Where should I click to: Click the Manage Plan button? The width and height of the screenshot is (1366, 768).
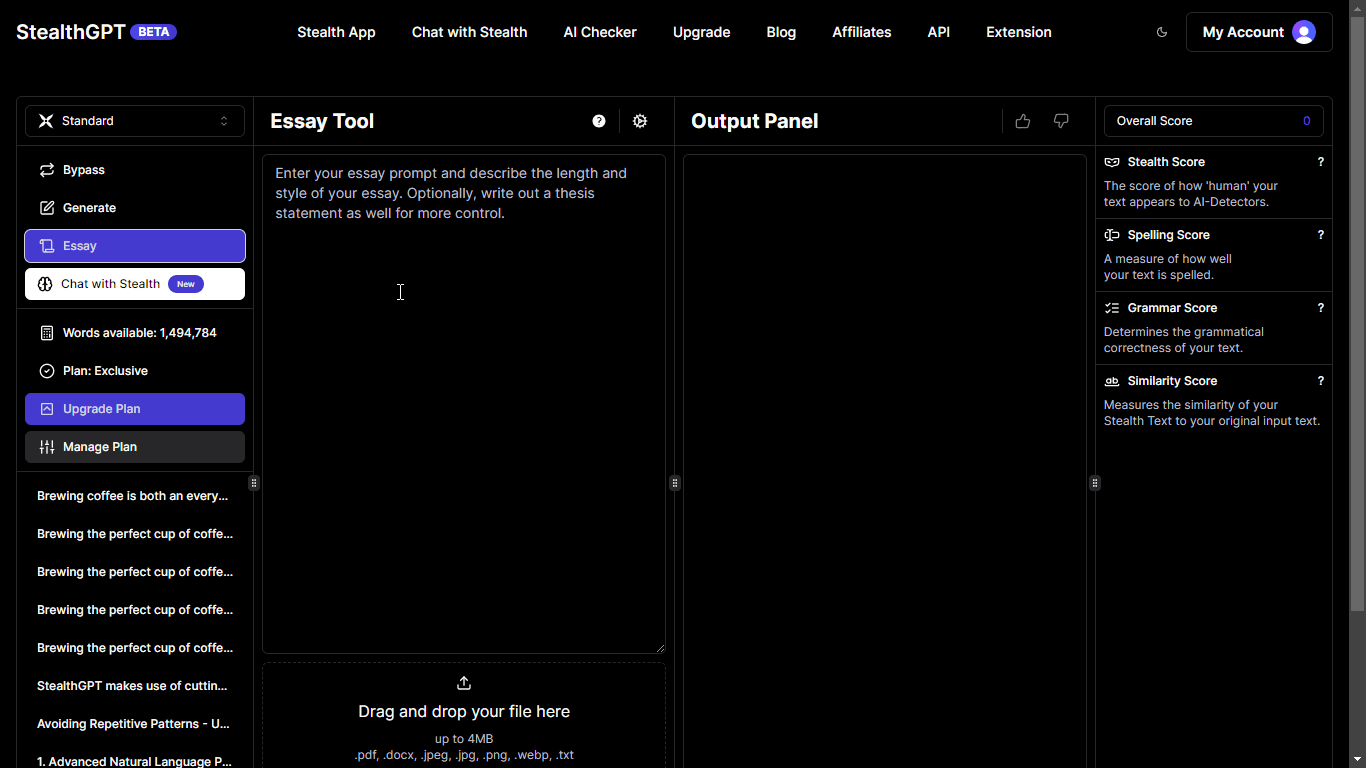click(135, 447)
